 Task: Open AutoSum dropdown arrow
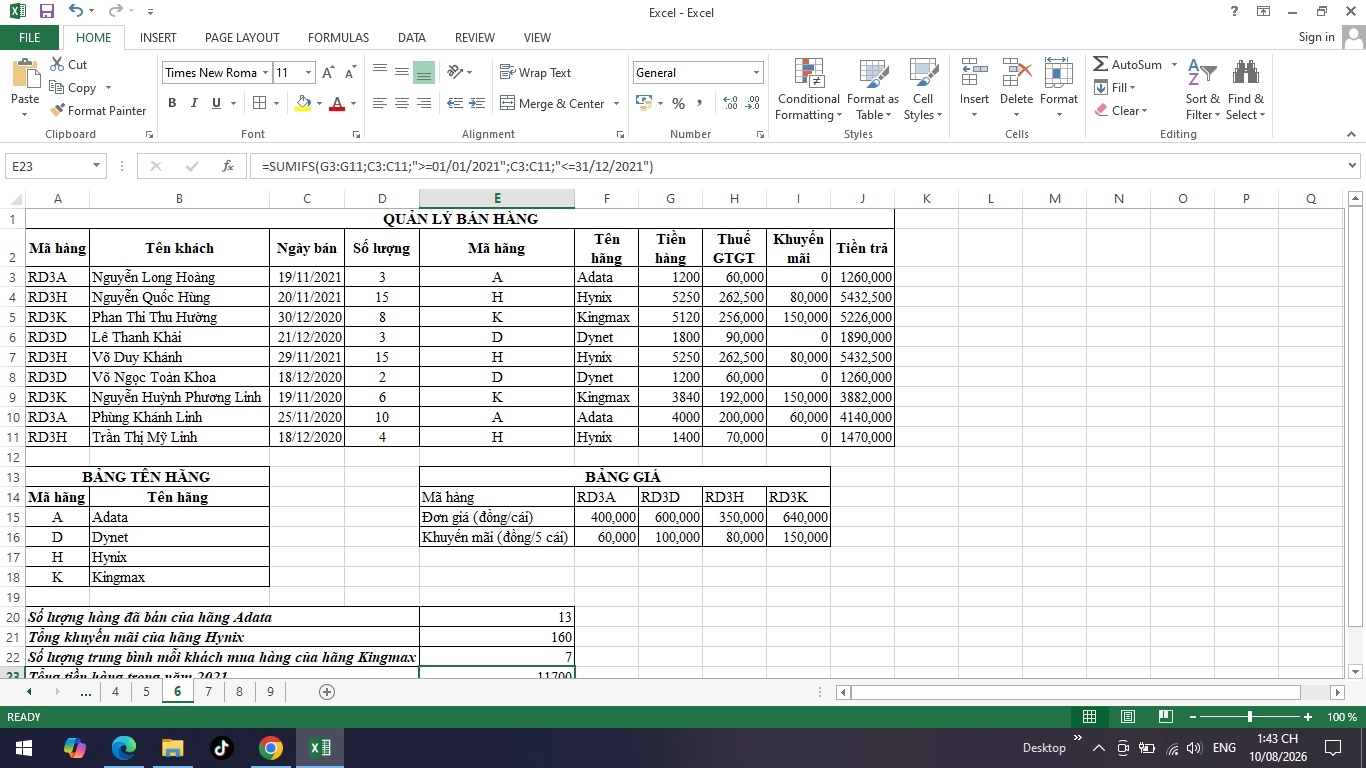coord(1174,65)
